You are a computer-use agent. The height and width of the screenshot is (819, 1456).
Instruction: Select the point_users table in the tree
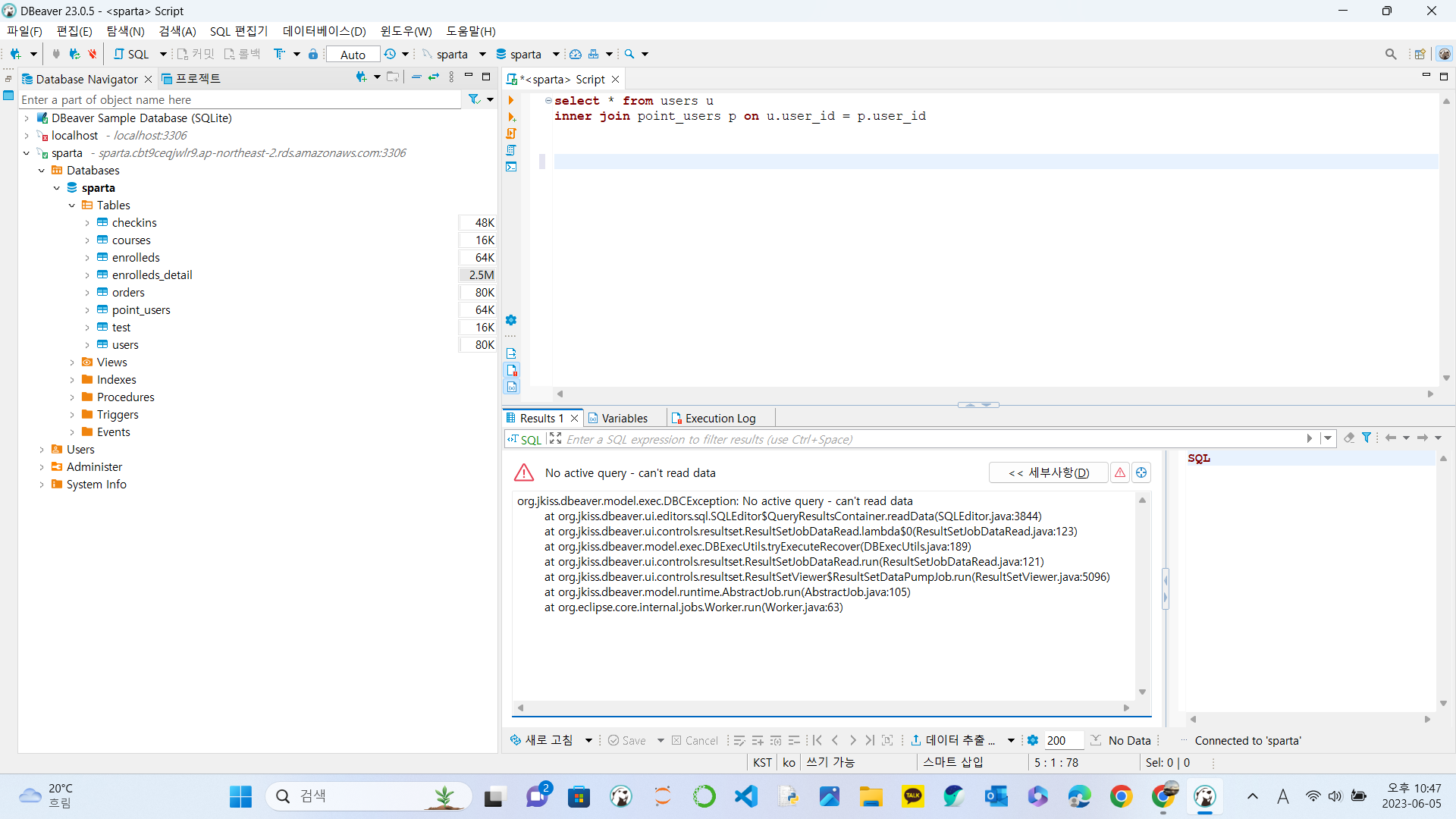pos(141,310)
